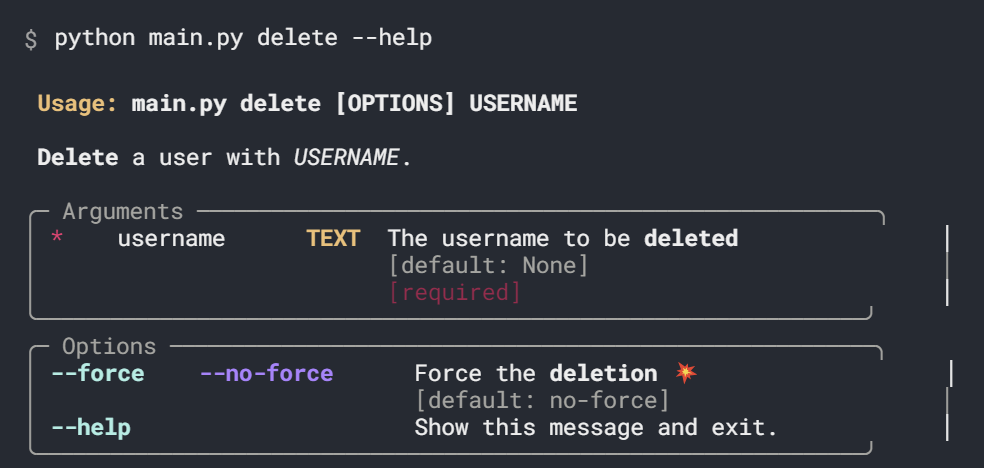Click "Show this message and exit." text
The width and height of the screenshot is (984, 468).
596,428
